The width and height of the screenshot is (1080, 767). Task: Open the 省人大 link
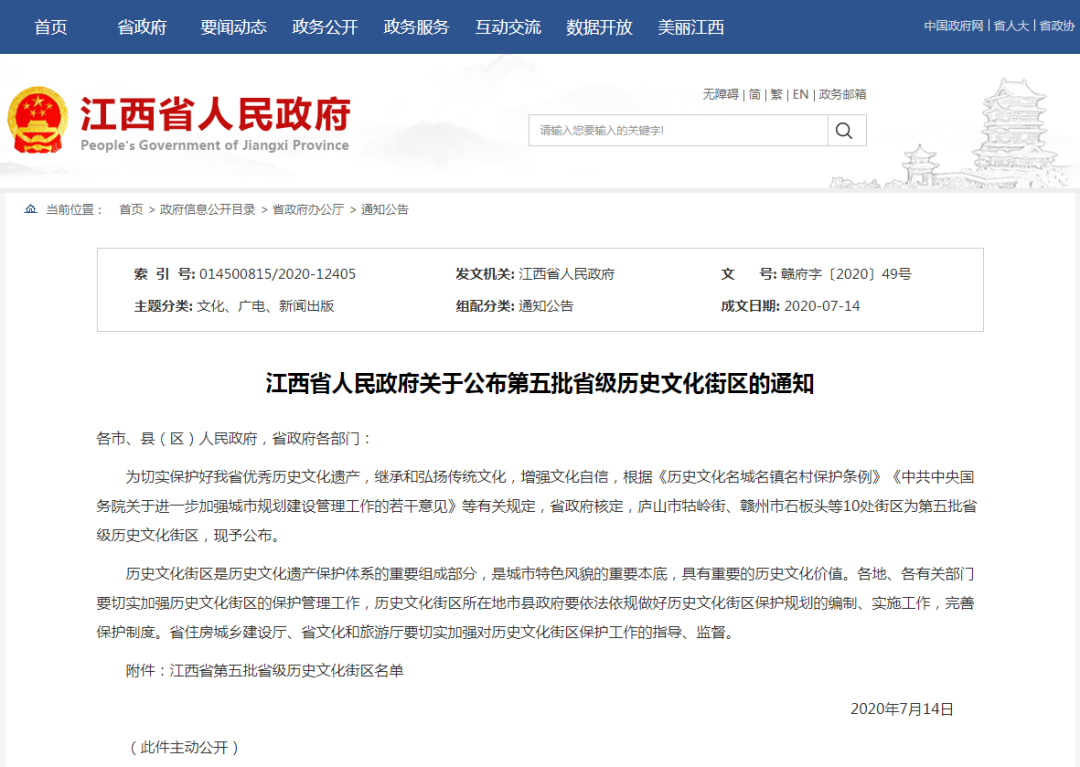pos(1011,25)
